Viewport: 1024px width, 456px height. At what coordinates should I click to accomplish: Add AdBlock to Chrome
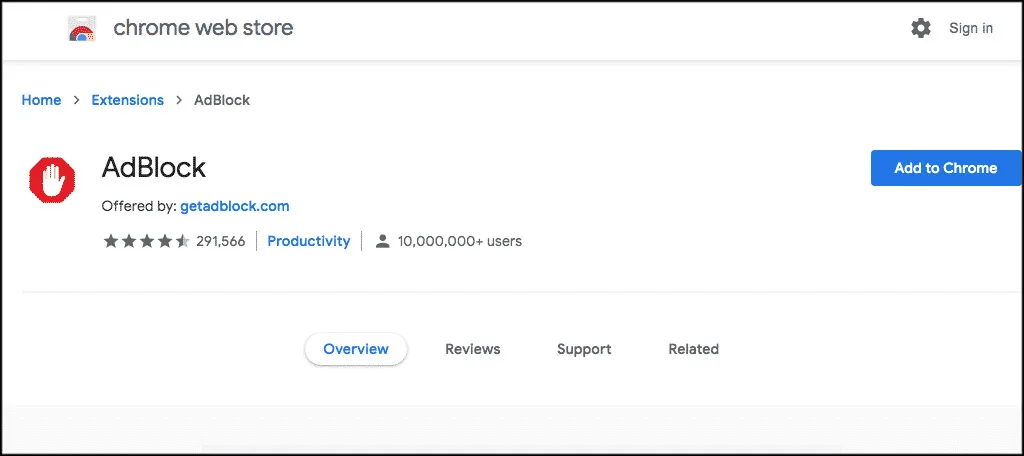(946, 168)
